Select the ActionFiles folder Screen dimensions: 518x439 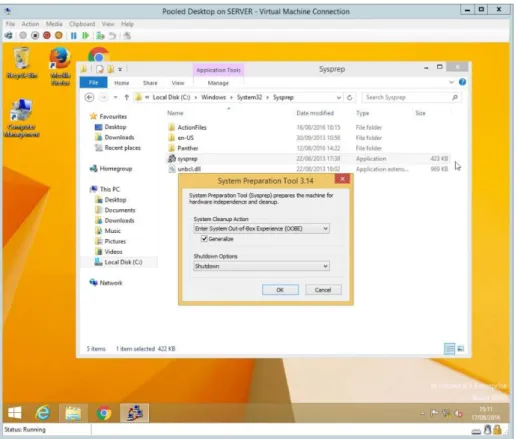[x=192, y=127]
